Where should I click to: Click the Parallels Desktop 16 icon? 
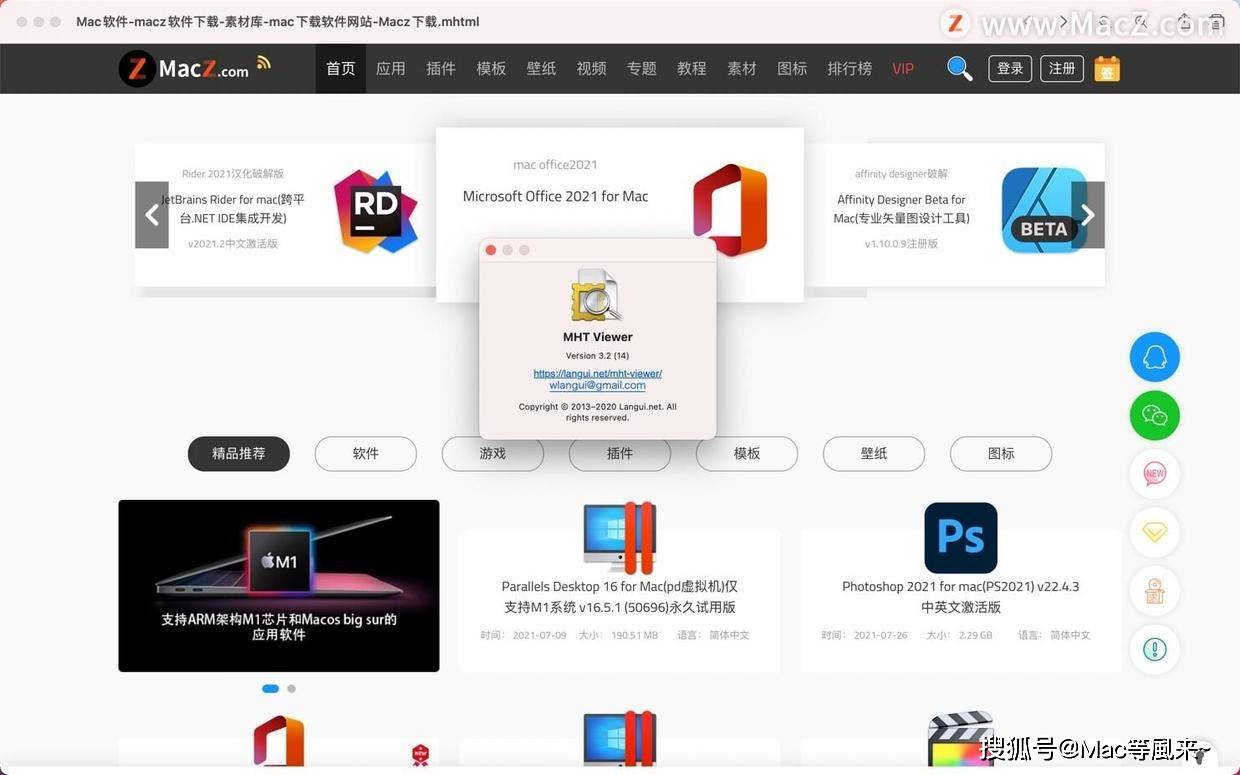(x=619, y=537)
